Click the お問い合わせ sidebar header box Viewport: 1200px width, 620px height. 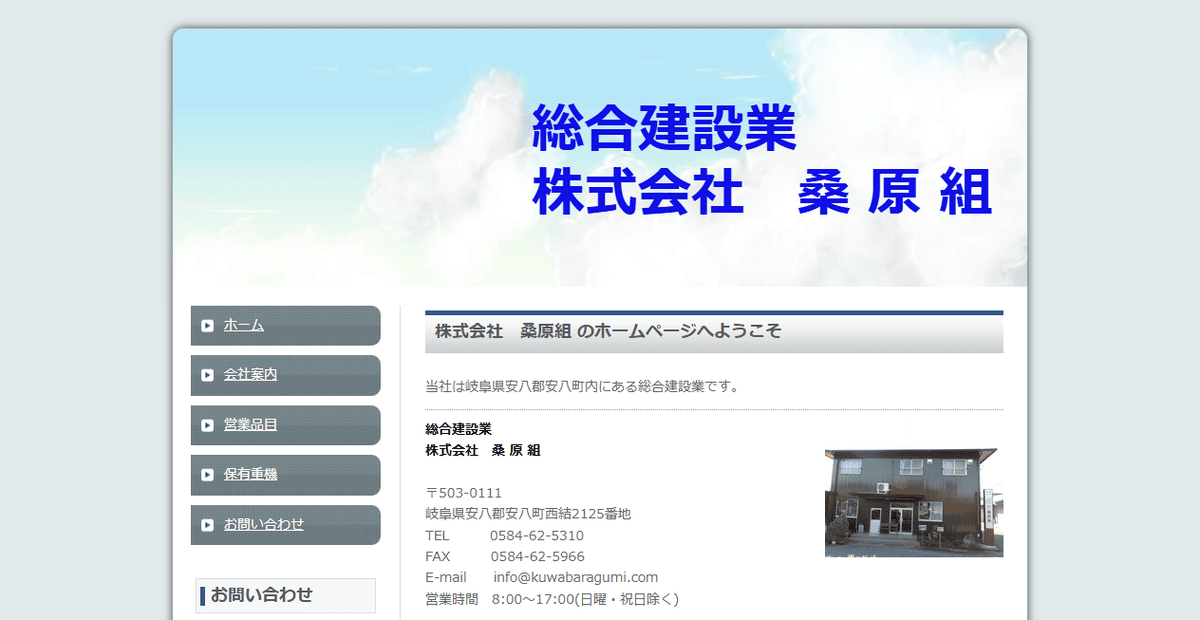pyautogui.click(x=285, y=595)
